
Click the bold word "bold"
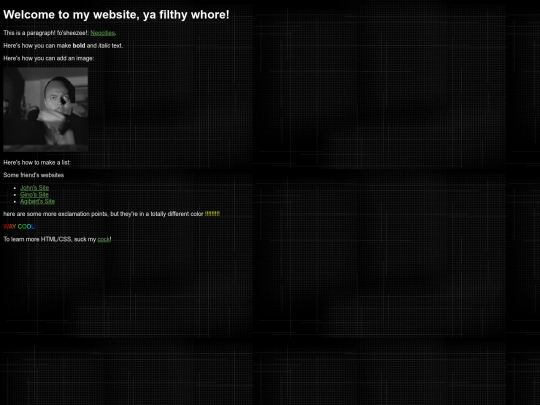tap(79, 45)
